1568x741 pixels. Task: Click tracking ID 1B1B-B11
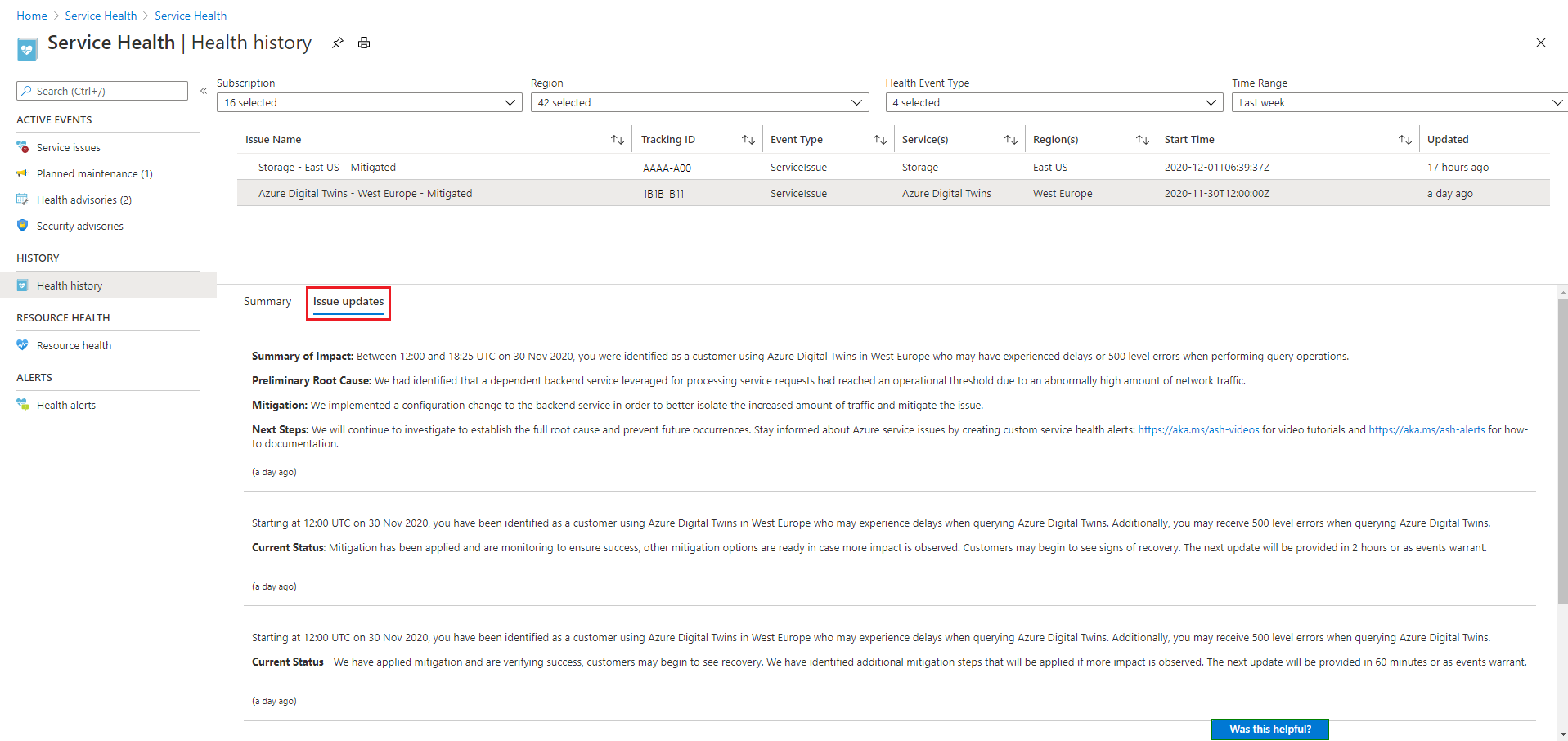click(x=663, y=194)
